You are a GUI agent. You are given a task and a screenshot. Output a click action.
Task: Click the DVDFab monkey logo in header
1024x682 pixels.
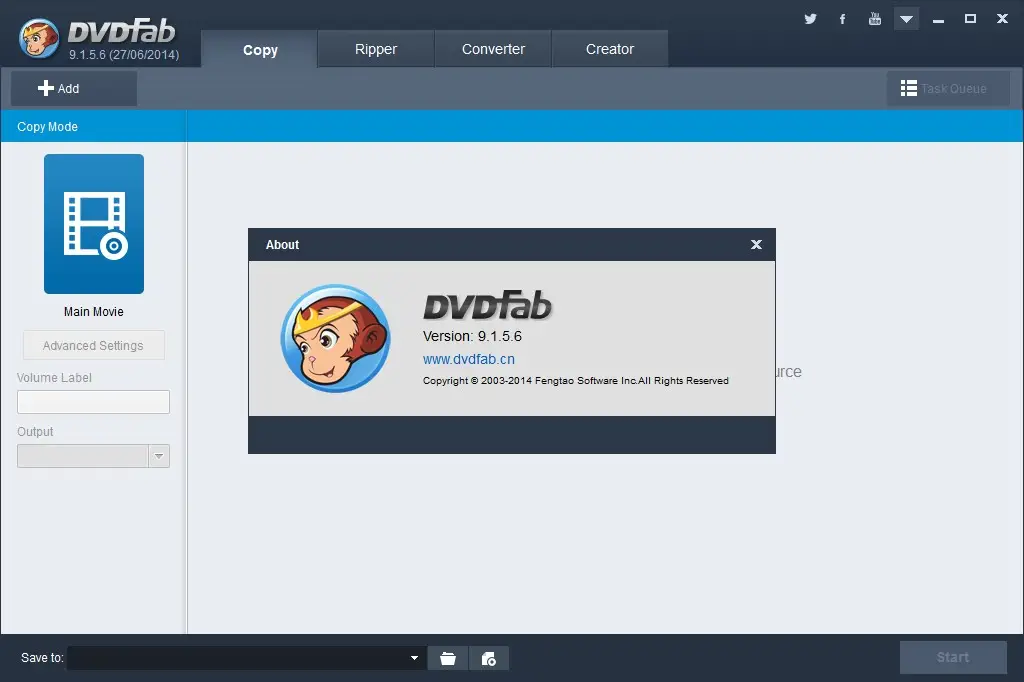click(39, 38)
